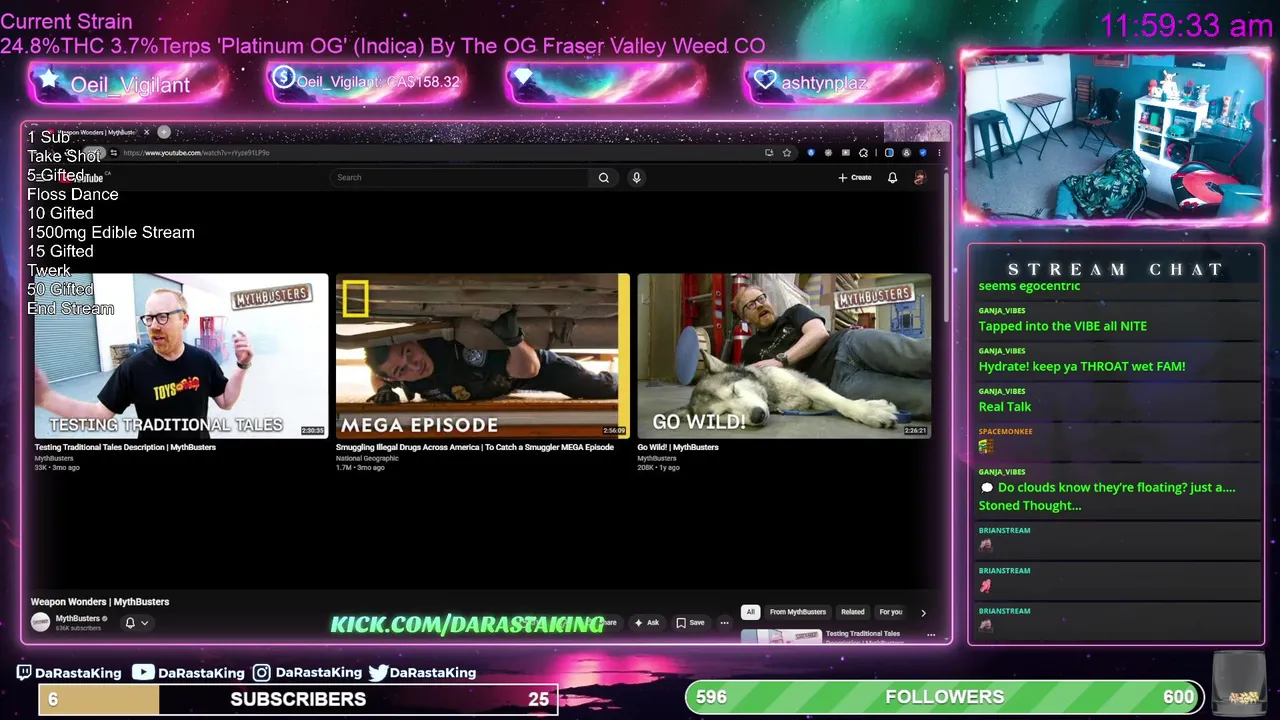Click chat message 'Hydrate! keep ya THROAT wet FAM!'
Viewport: 1280px width, 720px height.
(1081, 366)
